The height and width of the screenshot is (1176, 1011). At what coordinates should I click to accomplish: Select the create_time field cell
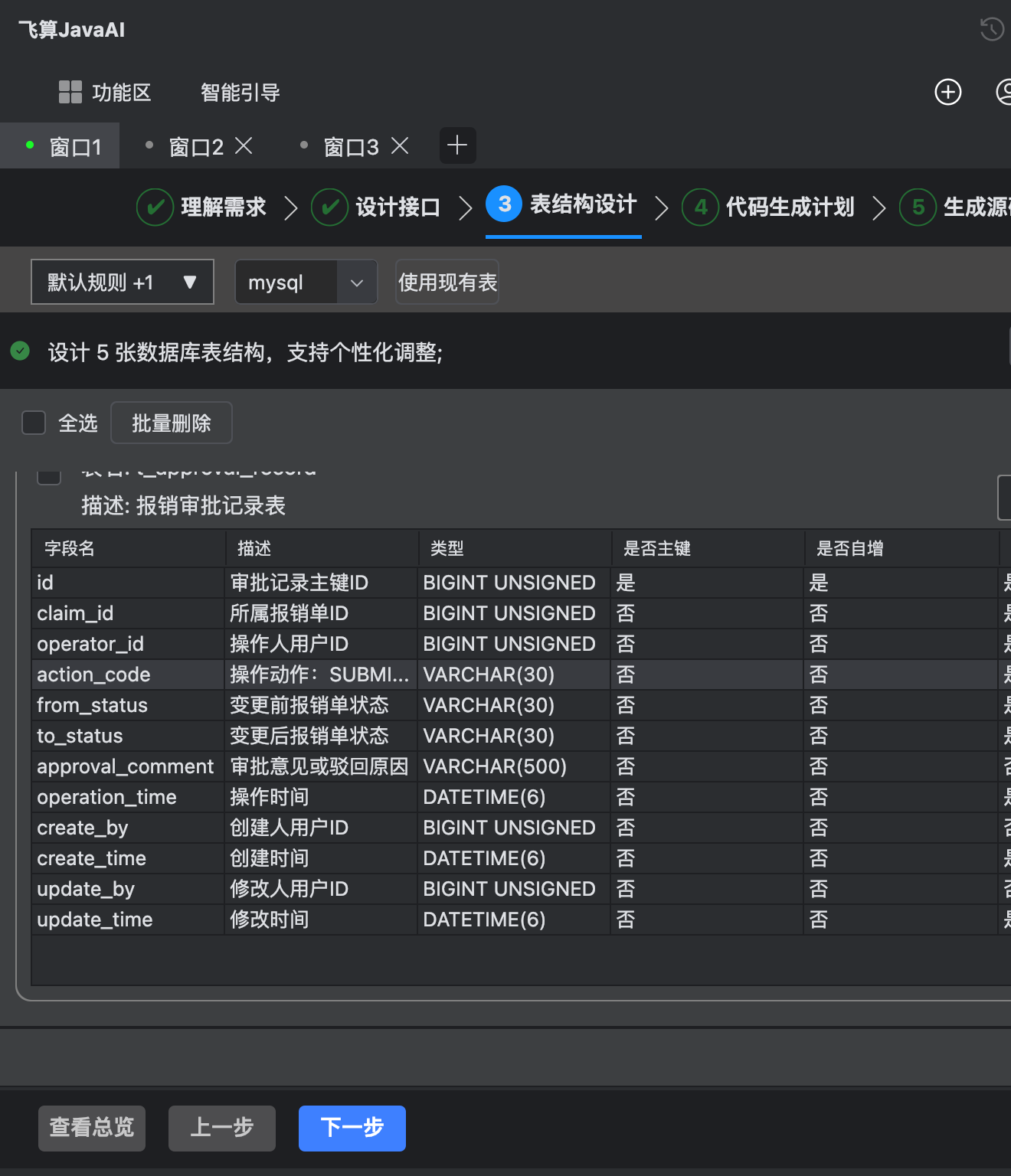pos(128,858)
